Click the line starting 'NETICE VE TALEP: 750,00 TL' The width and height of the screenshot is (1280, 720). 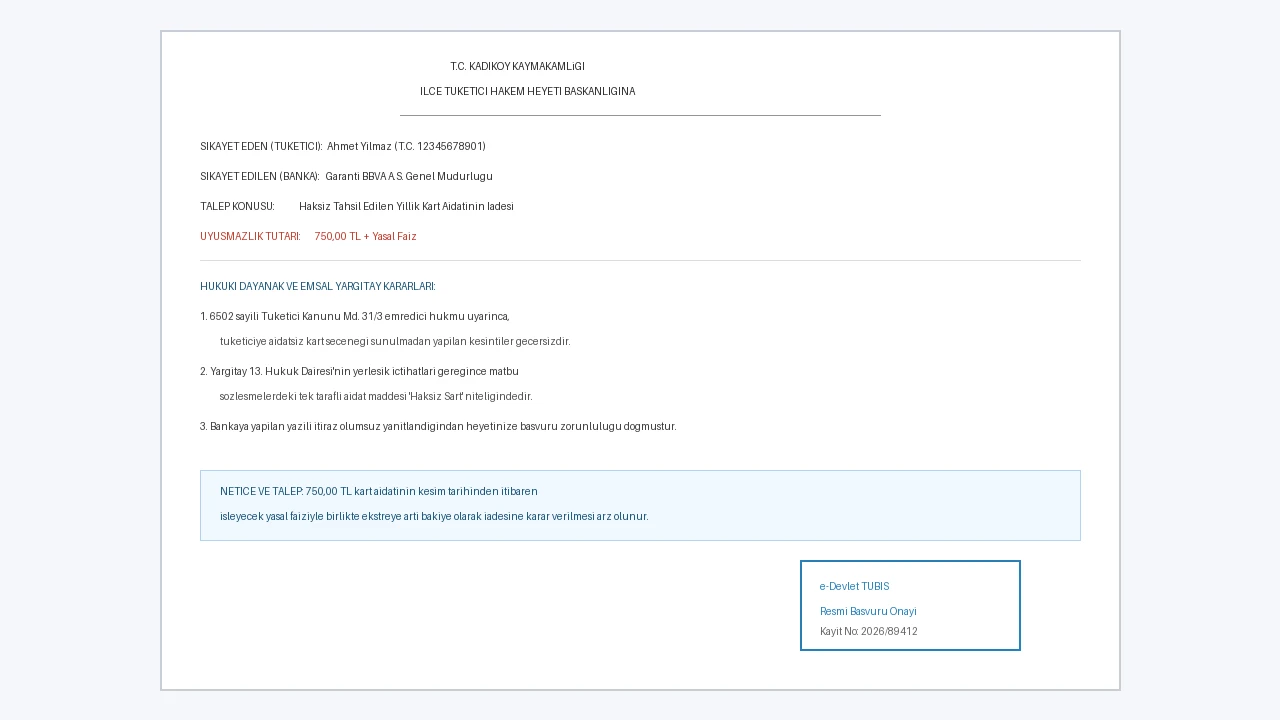pos(379,491)
